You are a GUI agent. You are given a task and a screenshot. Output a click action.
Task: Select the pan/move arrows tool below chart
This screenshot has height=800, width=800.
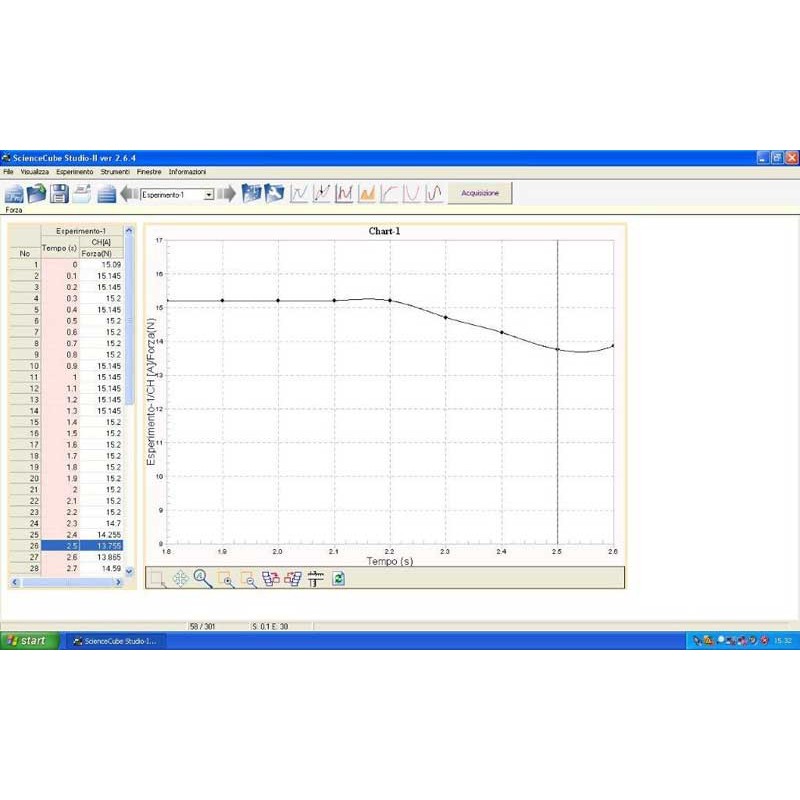tap(180, 578)
